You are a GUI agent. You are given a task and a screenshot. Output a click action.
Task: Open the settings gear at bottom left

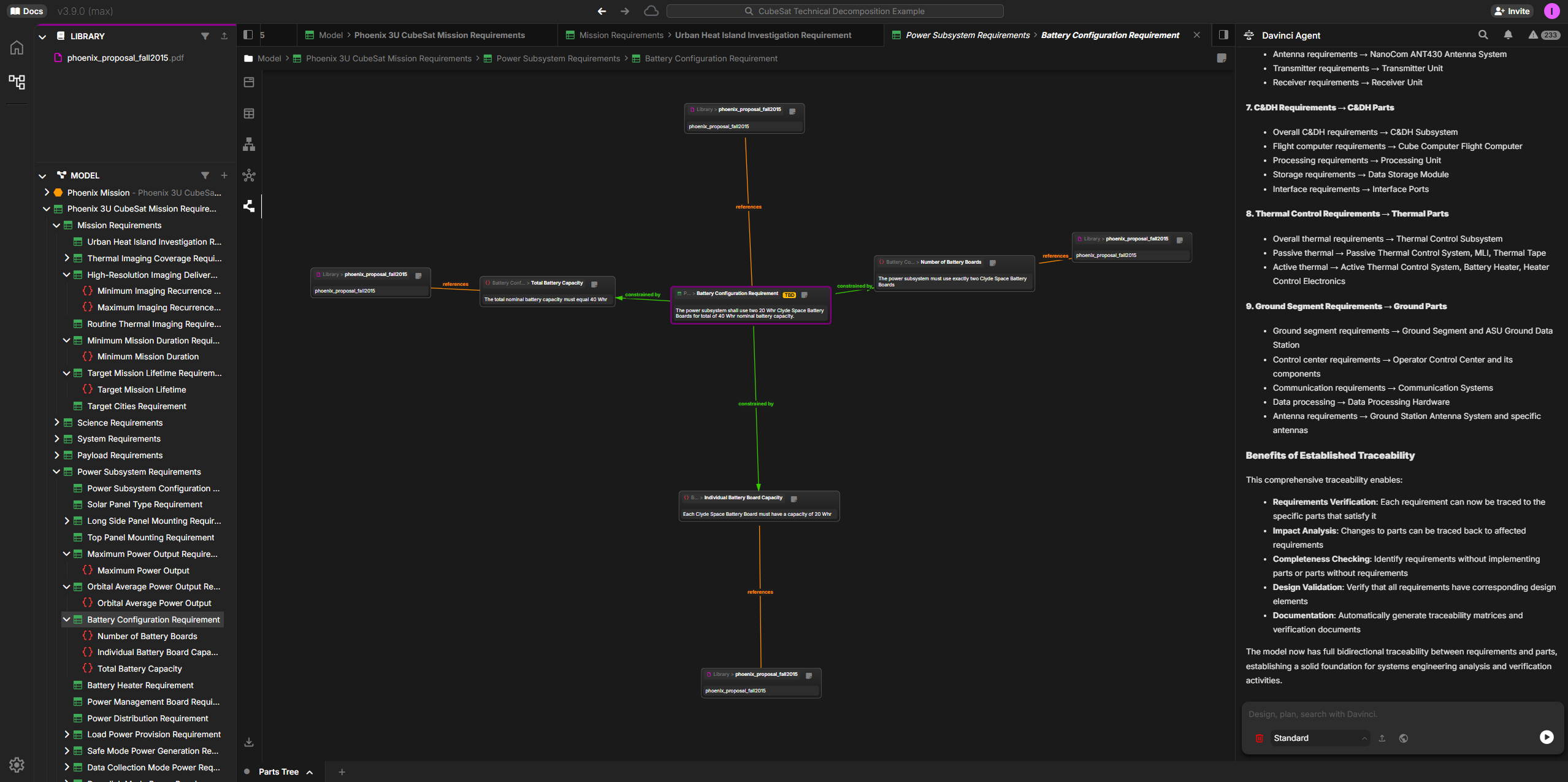[17, 765]
